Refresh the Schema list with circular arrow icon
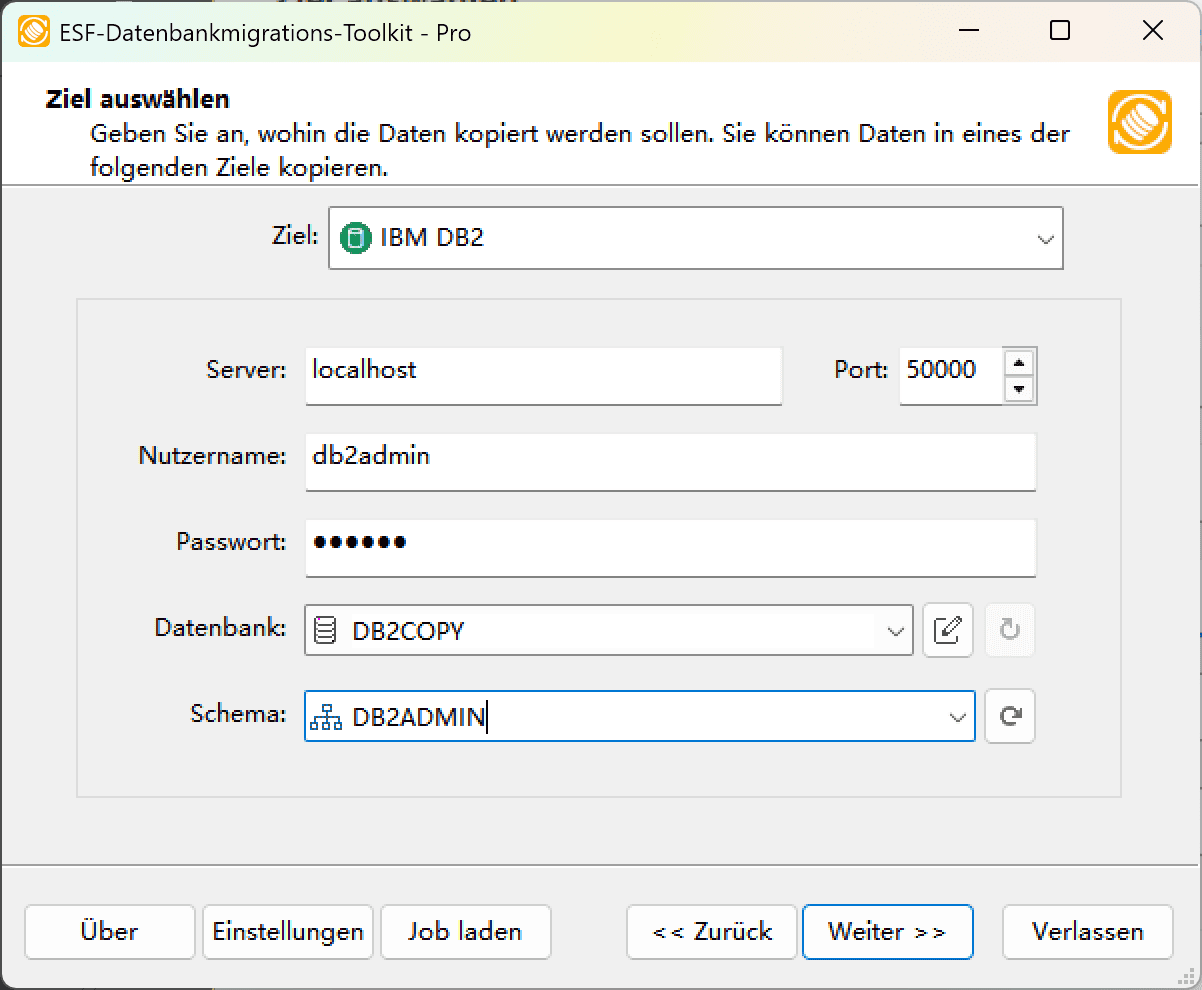 (1010, 716)
